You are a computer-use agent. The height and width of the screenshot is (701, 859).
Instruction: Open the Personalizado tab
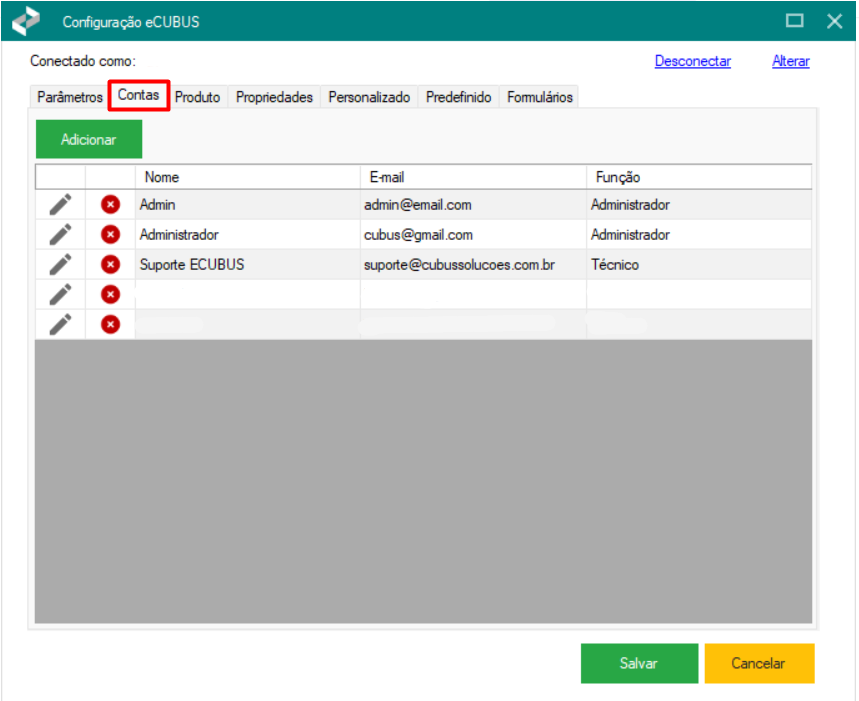click(369, 98)
